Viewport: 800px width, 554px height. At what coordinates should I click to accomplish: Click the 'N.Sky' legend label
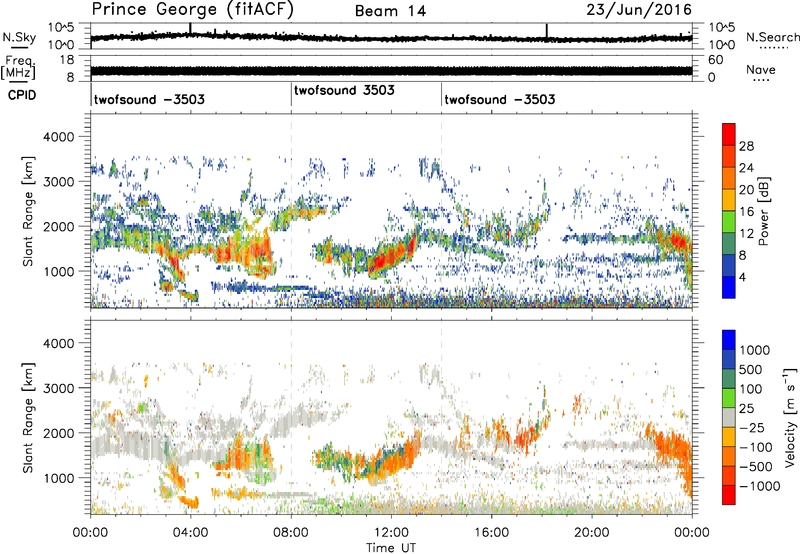pos(19,37)
